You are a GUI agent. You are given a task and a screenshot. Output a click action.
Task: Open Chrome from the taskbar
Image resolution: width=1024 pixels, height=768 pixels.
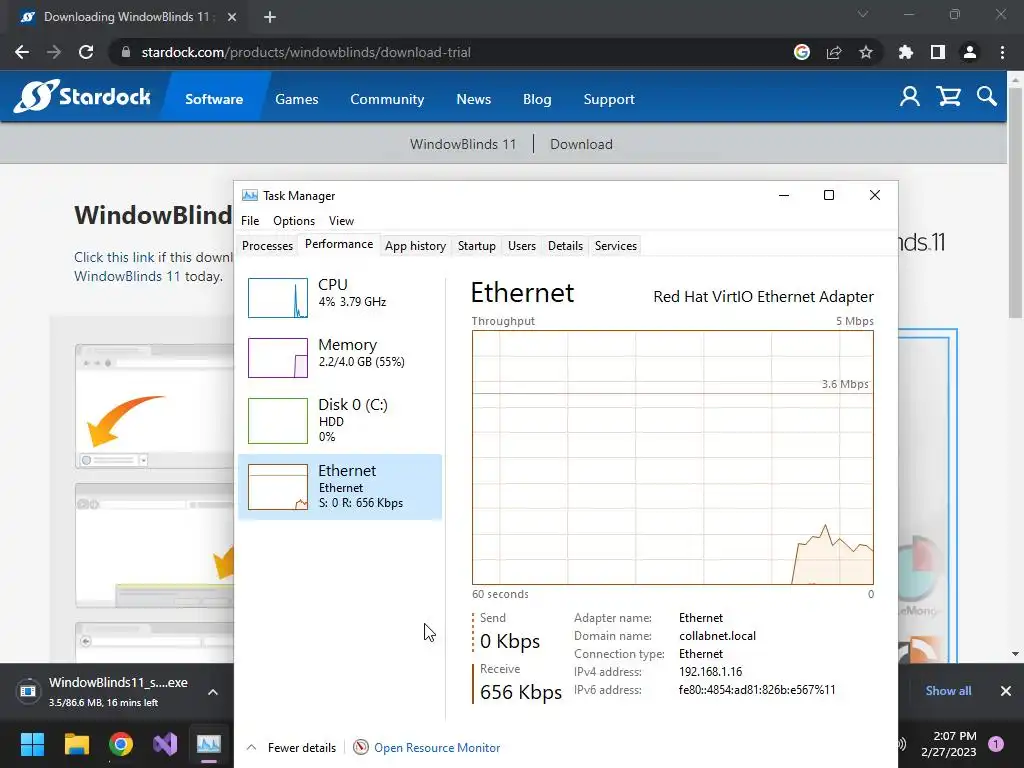coord(121,744)
